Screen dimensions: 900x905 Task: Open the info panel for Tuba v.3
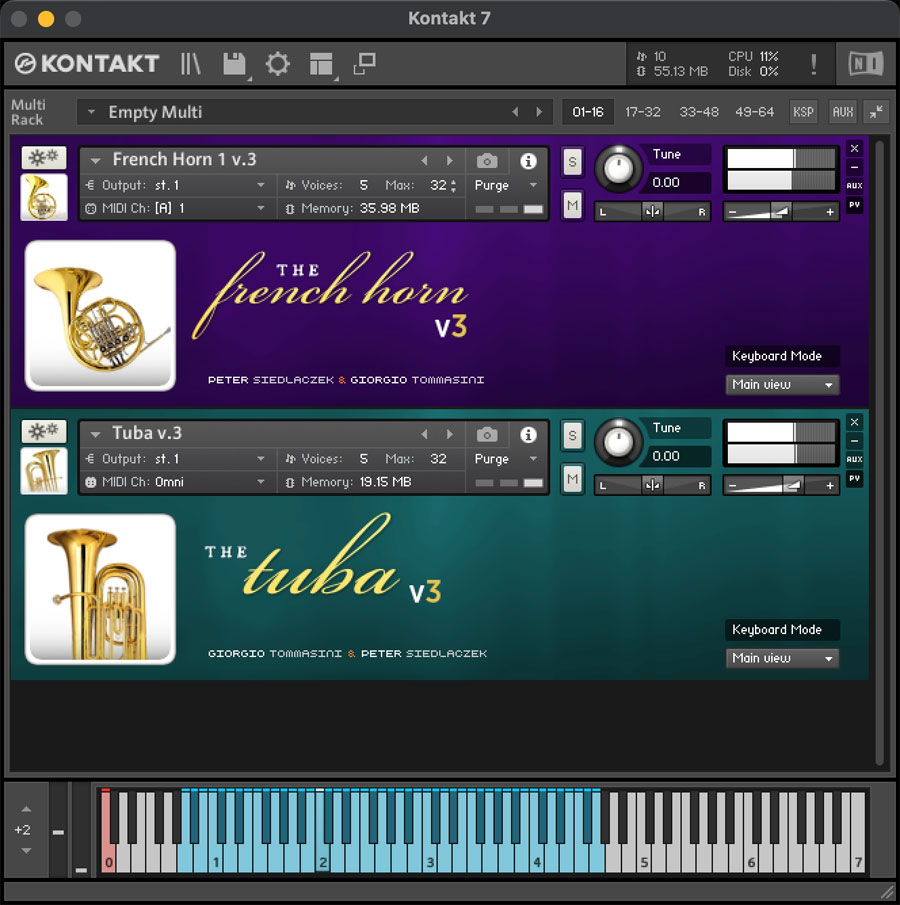point(528,434)
